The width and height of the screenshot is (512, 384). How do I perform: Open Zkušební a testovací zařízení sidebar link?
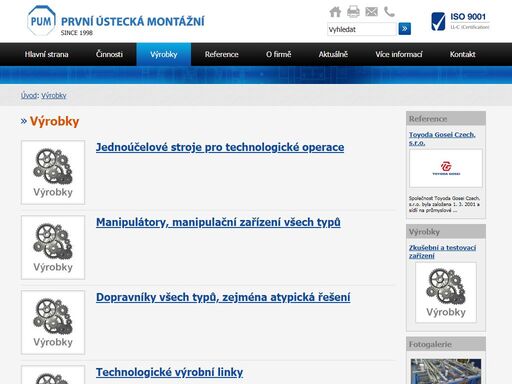point(442,252)
